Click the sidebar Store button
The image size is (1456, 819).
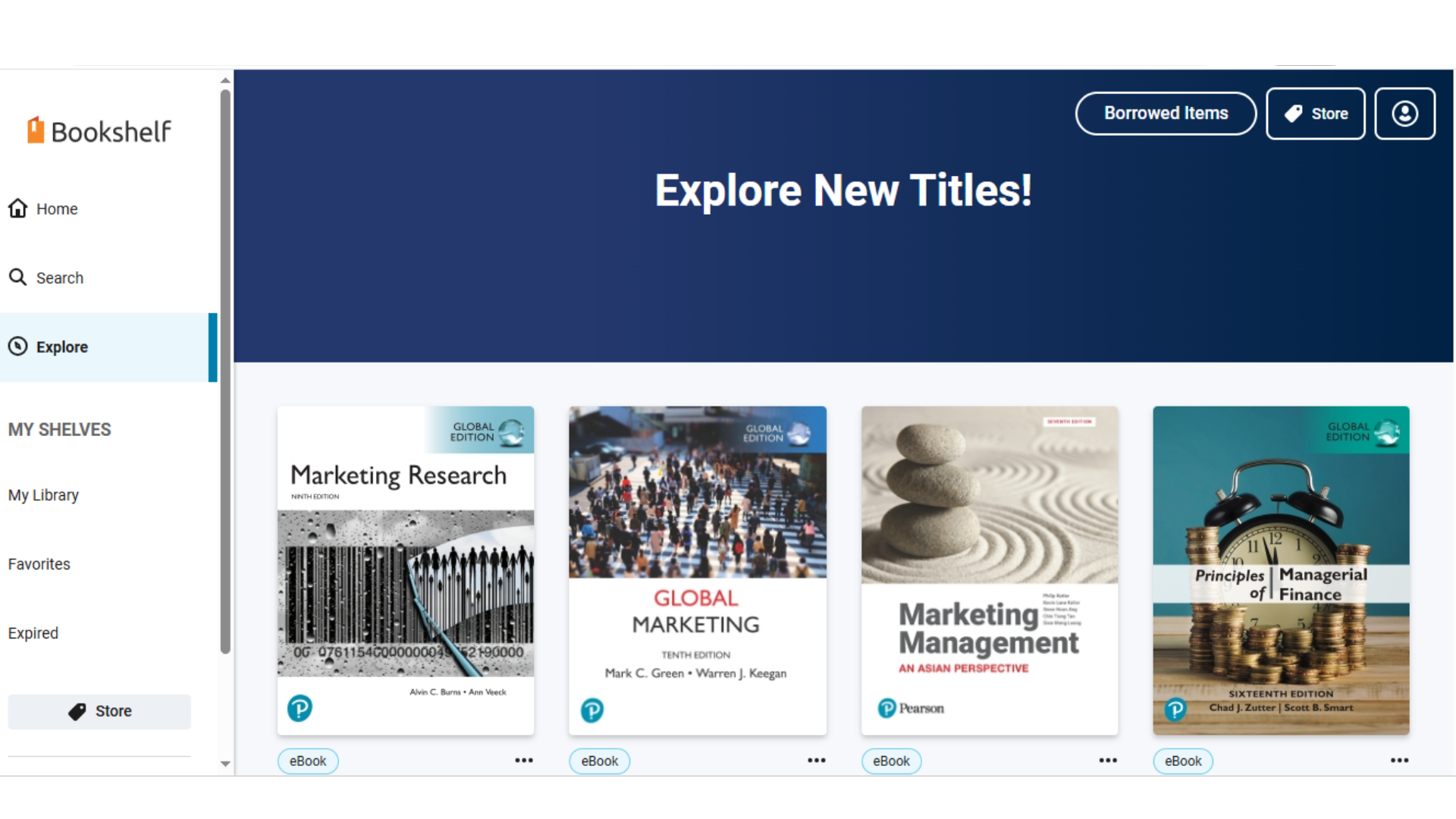(x=99, y=711)
